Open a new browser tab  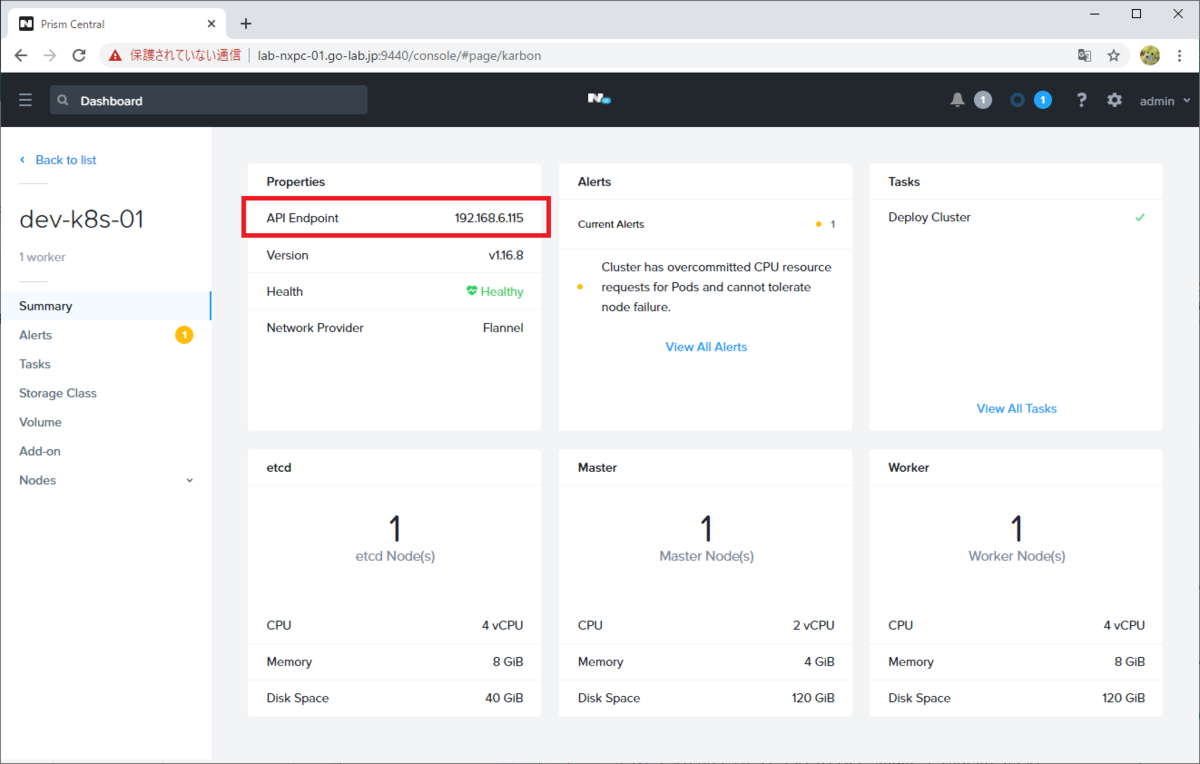coord(246,24)
